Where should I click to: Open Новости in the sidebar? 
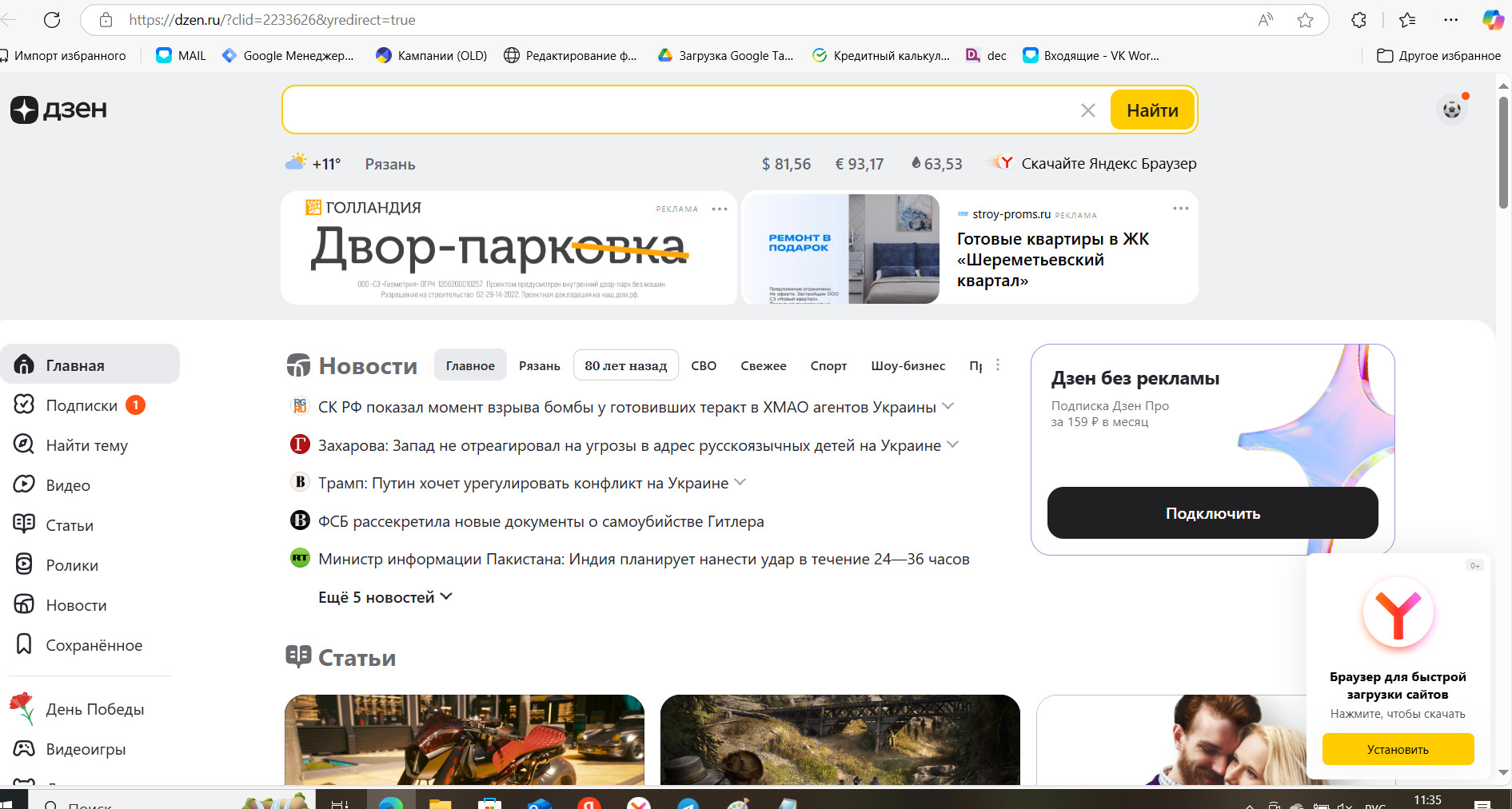pyautogui.click(x=60, y=605)
